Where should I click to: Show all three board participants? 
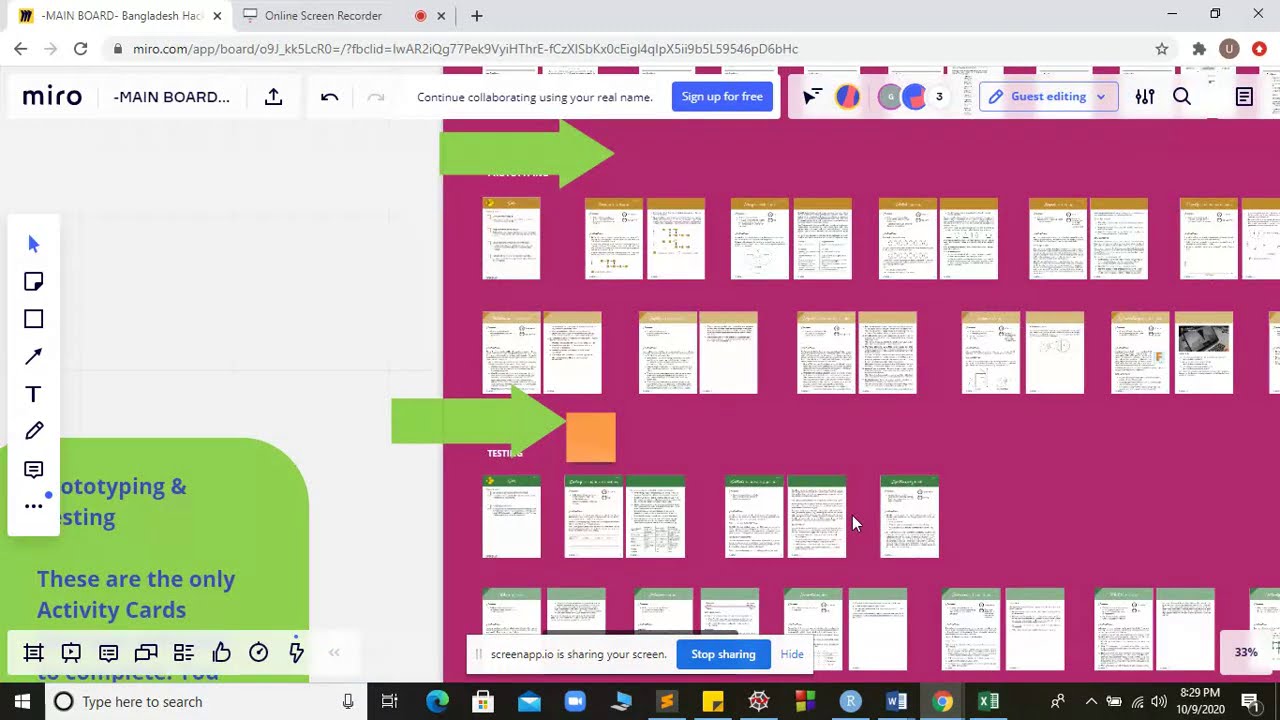939,97
